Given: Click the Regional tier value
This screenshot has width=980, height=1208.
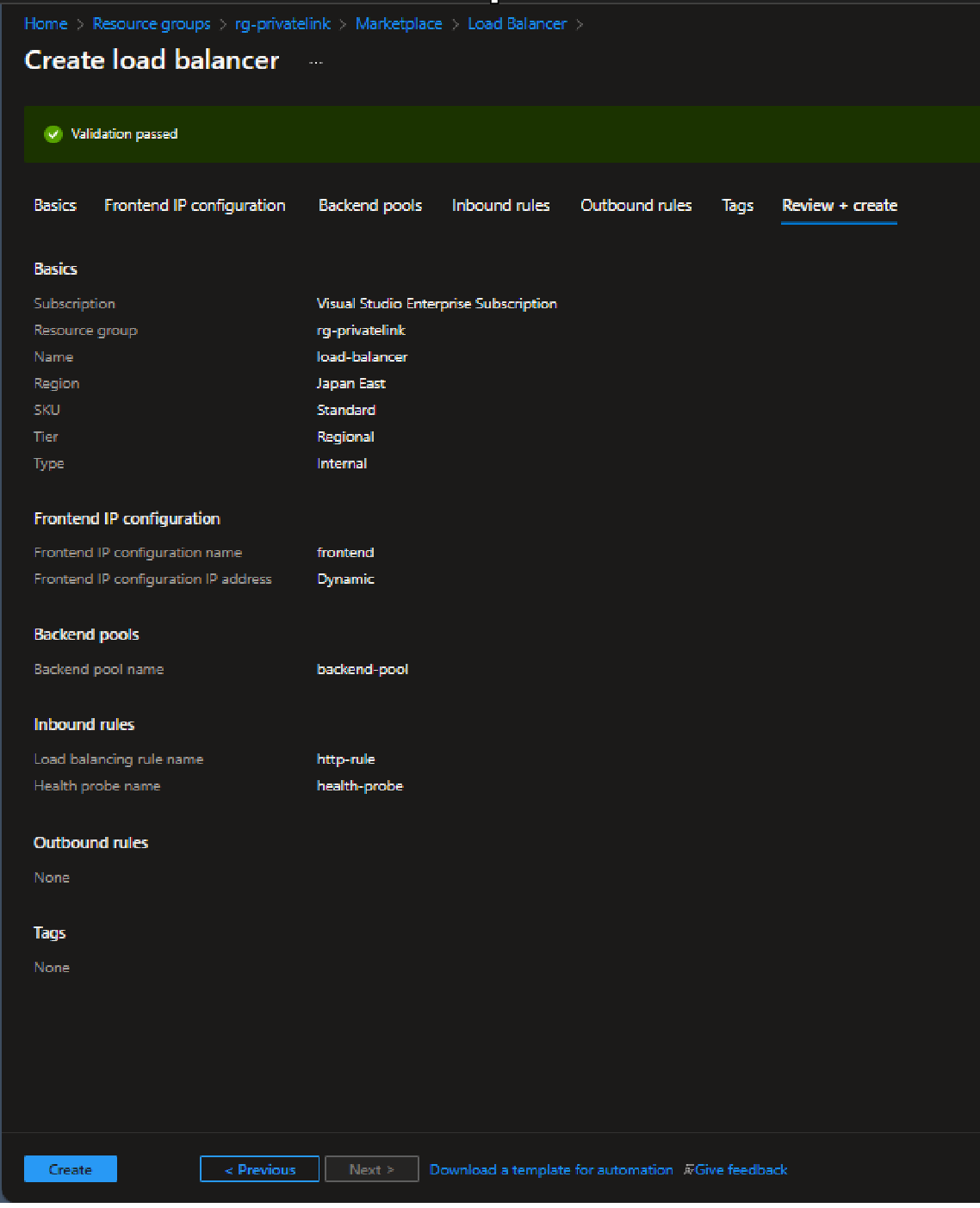Looking at the screenshot, I should tap(345, 437).
